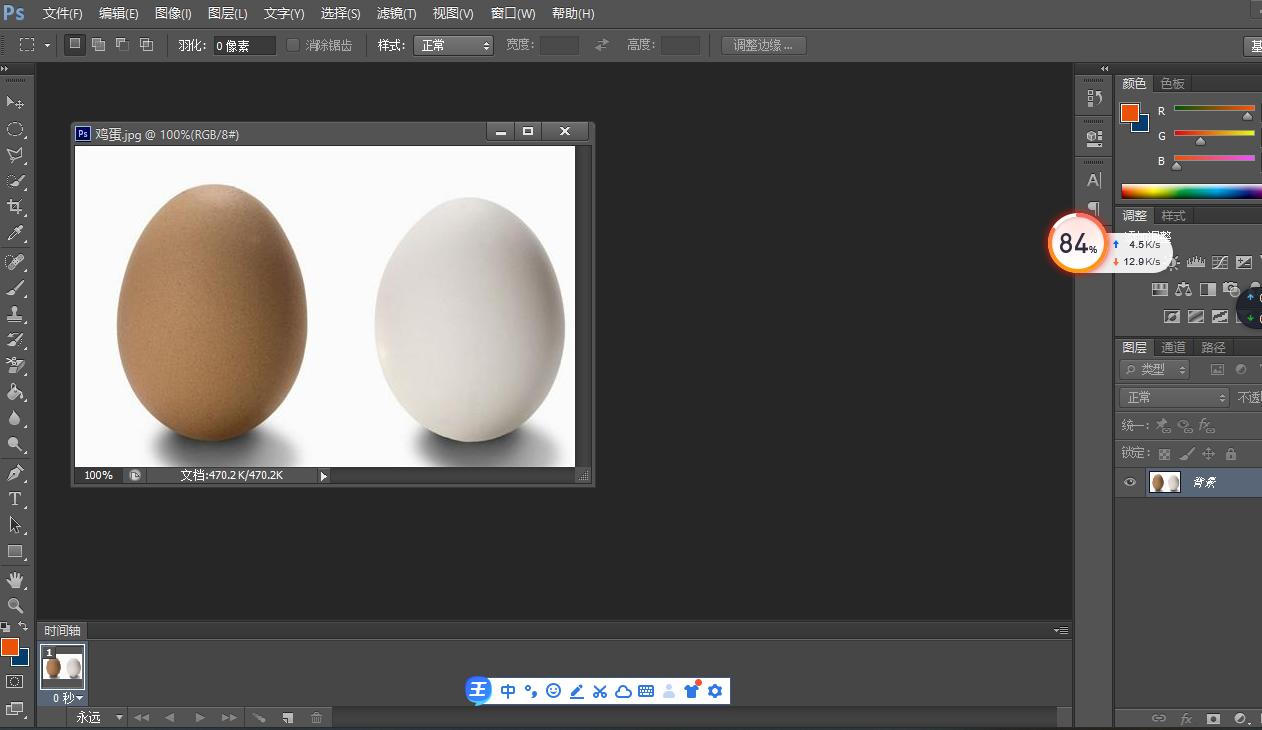Screen dimensions: 1262x730
Task: Hide the 背景 layer visibility
Action: click(x=1129, y=482)
